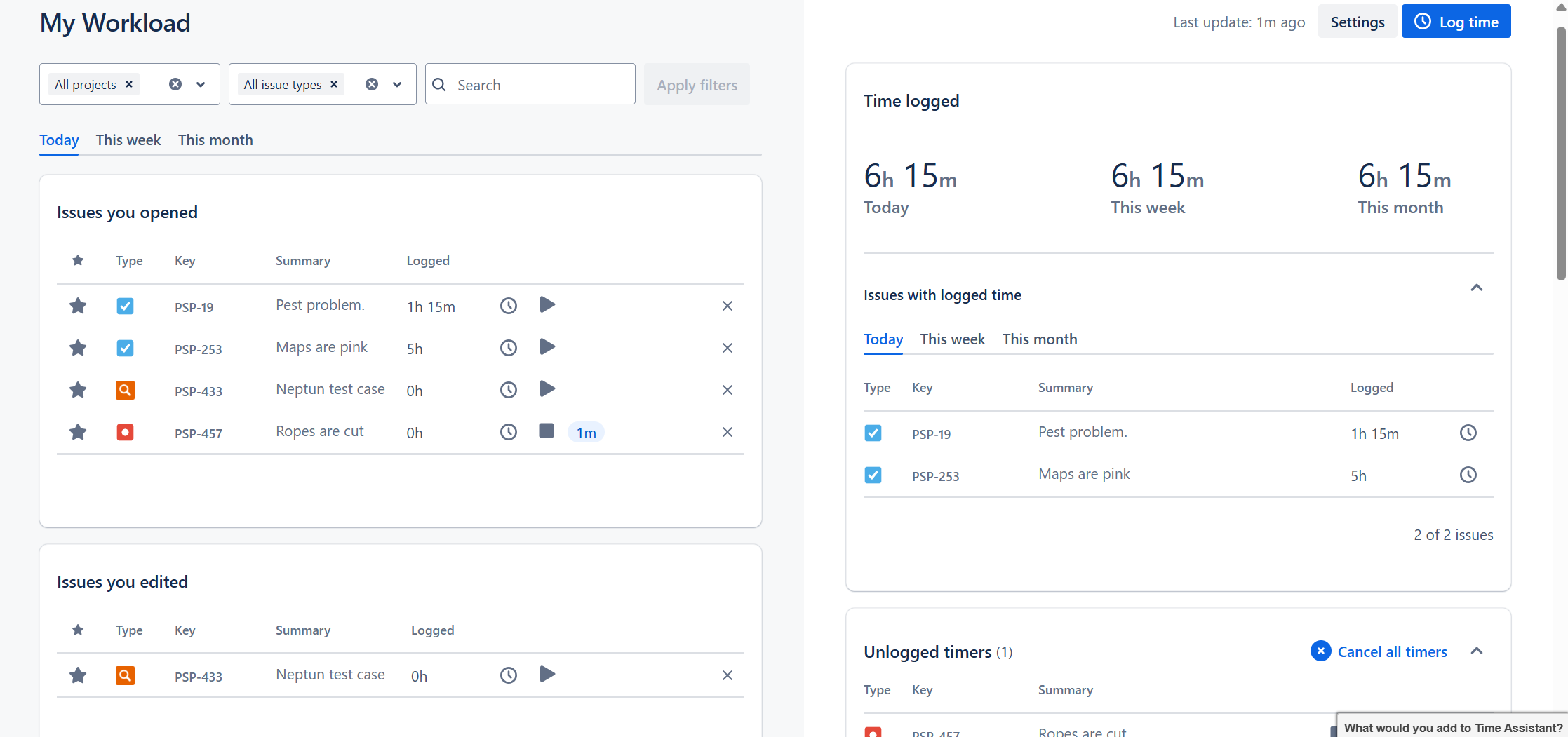The image size is (1568, 737).
Task: Remove PSP-253 row from Issues you opened
Action: click(x=728, y=348)
